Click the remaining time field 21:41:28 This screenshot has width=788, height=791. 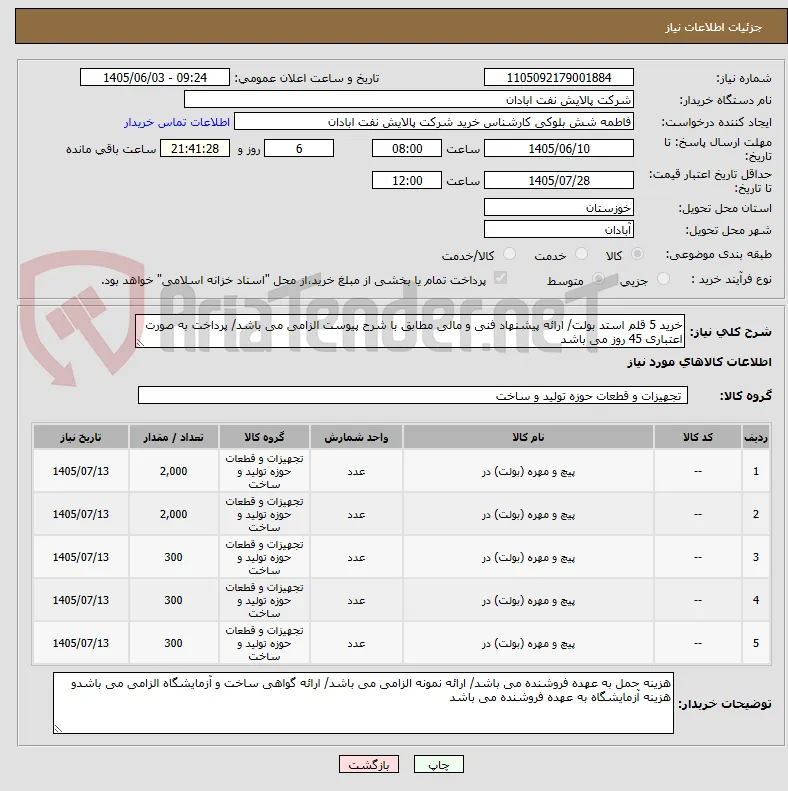click(x=195, y=149)
